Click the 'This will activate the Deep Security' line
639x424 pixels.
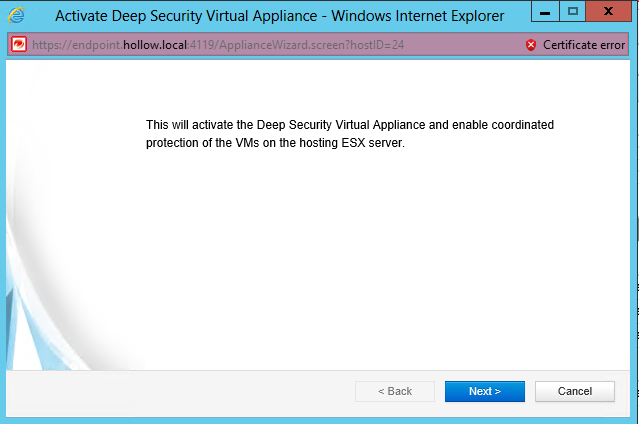(349, 125)
